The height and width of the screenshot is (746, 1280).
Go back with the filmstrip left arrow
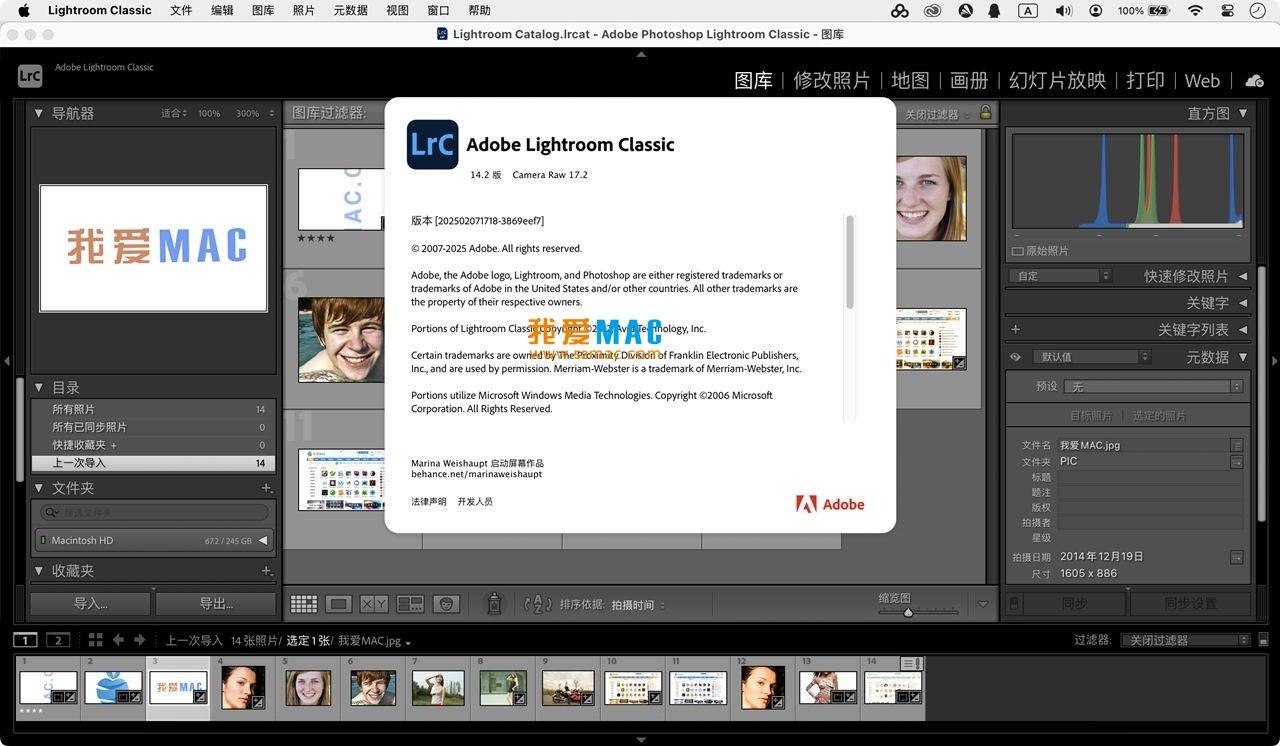[x=119, y=640]
